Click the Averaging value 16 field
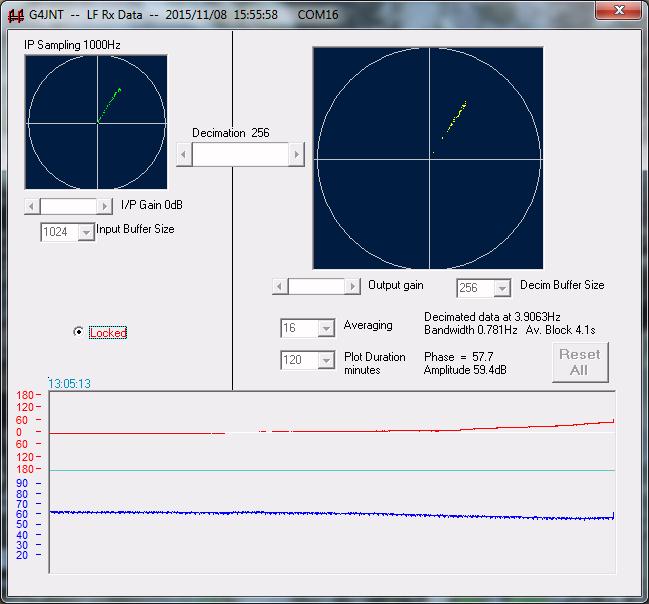 300,328
